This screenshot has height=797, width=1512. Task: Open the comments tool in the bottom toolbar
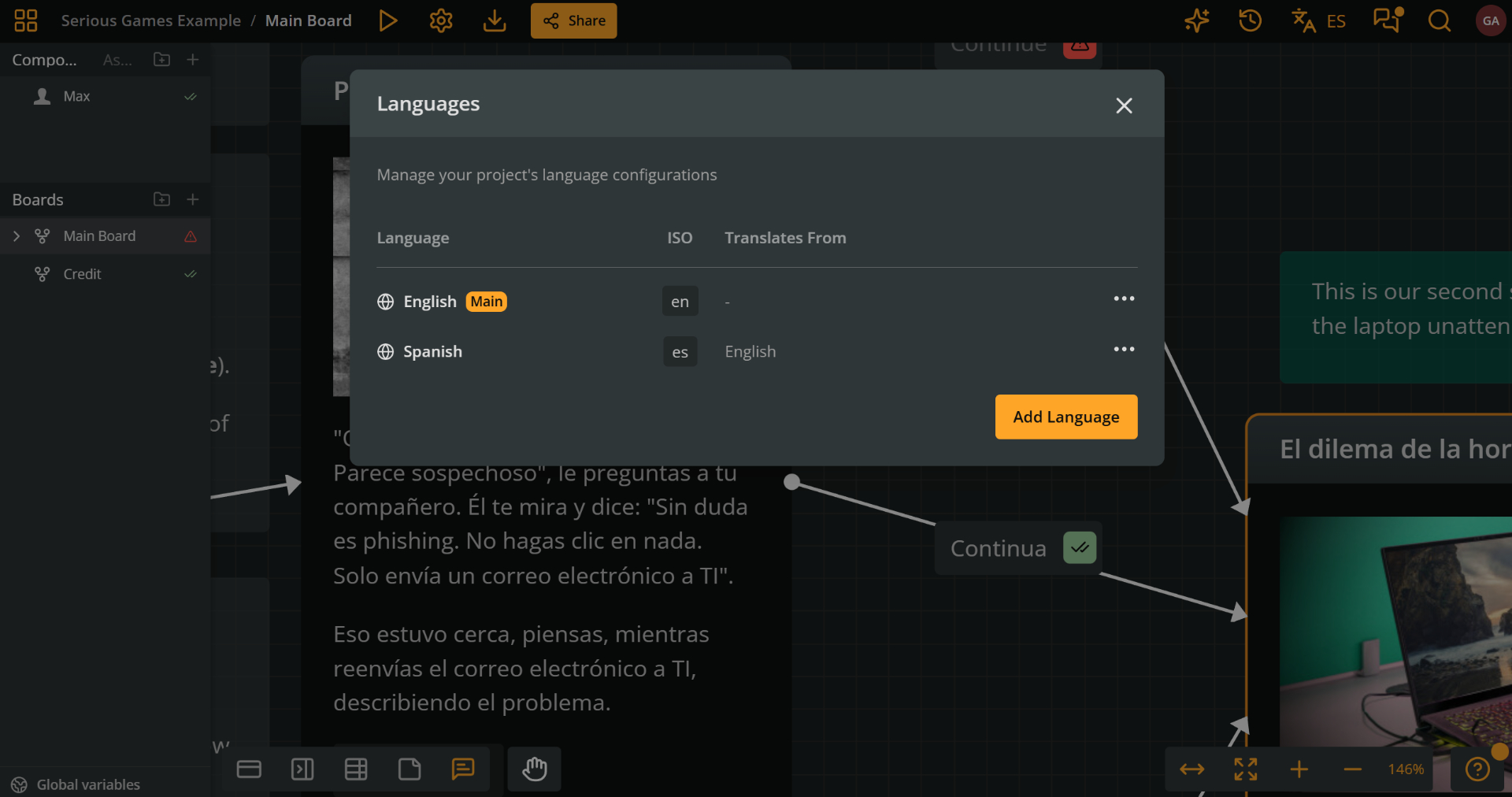point(464,769)
